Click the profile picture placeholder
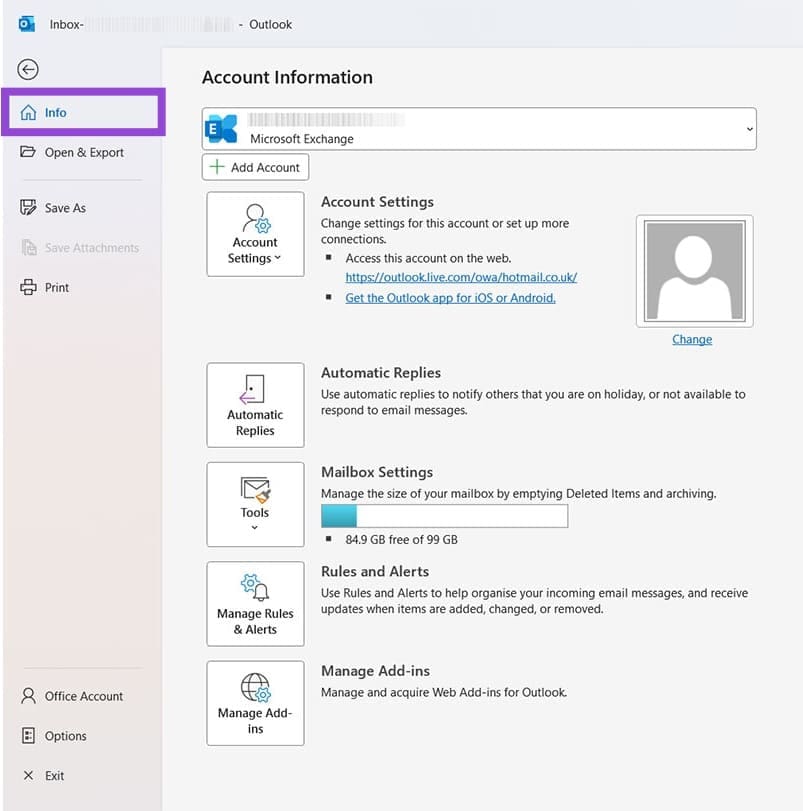 pos(694,270)
